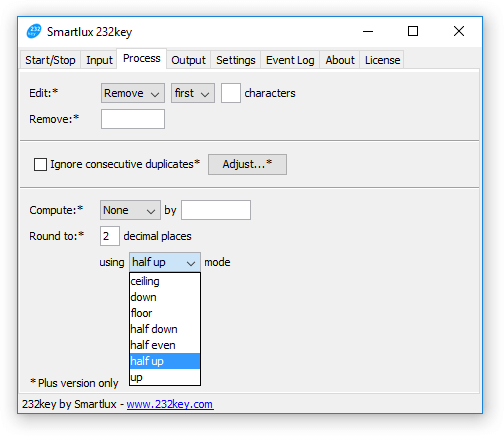Open the Settings tab

click(236, 60)
